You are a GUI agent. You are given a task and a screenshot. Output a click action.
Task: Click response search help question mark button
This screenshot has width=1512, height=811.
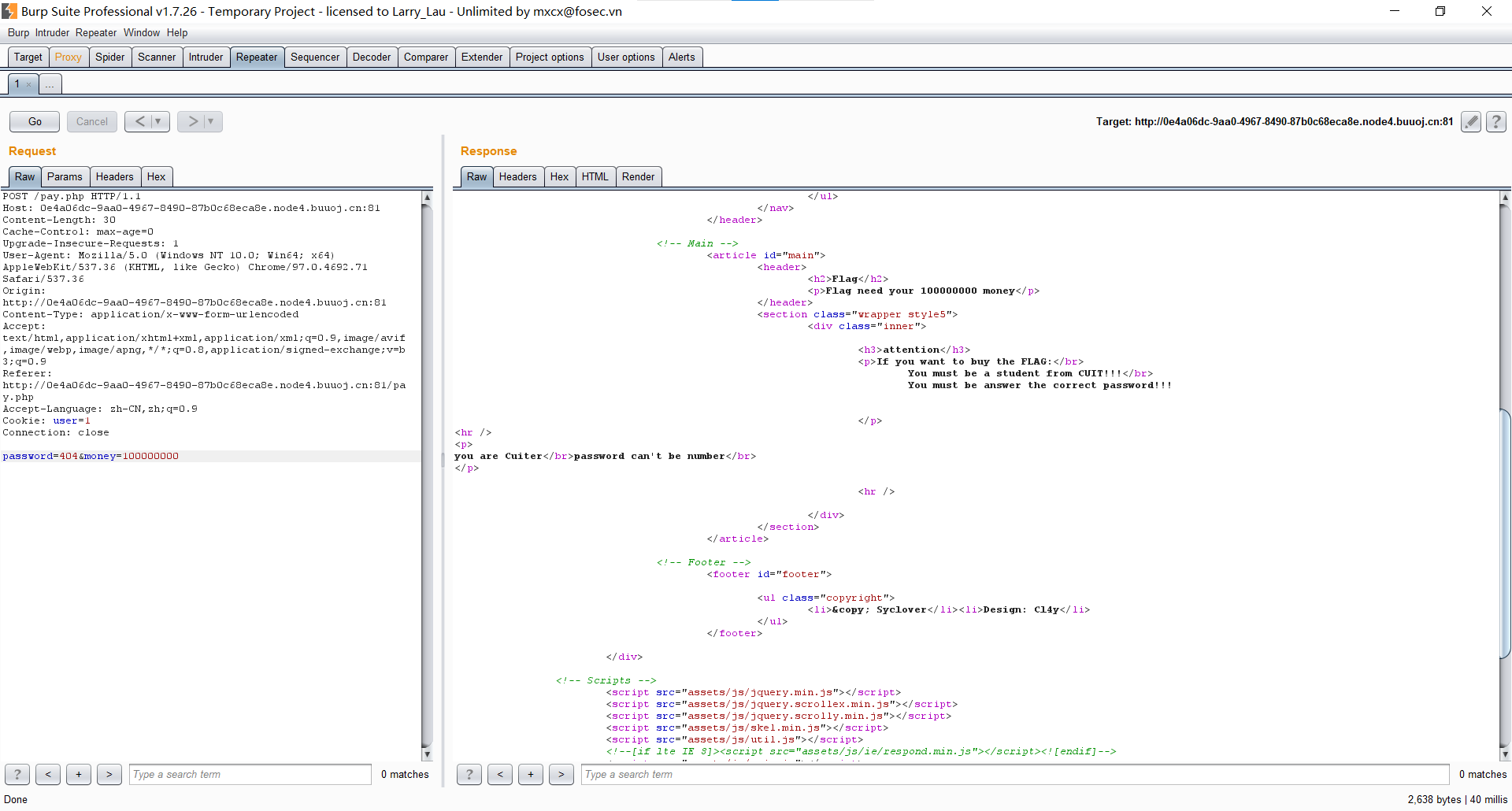coord(469,775)
